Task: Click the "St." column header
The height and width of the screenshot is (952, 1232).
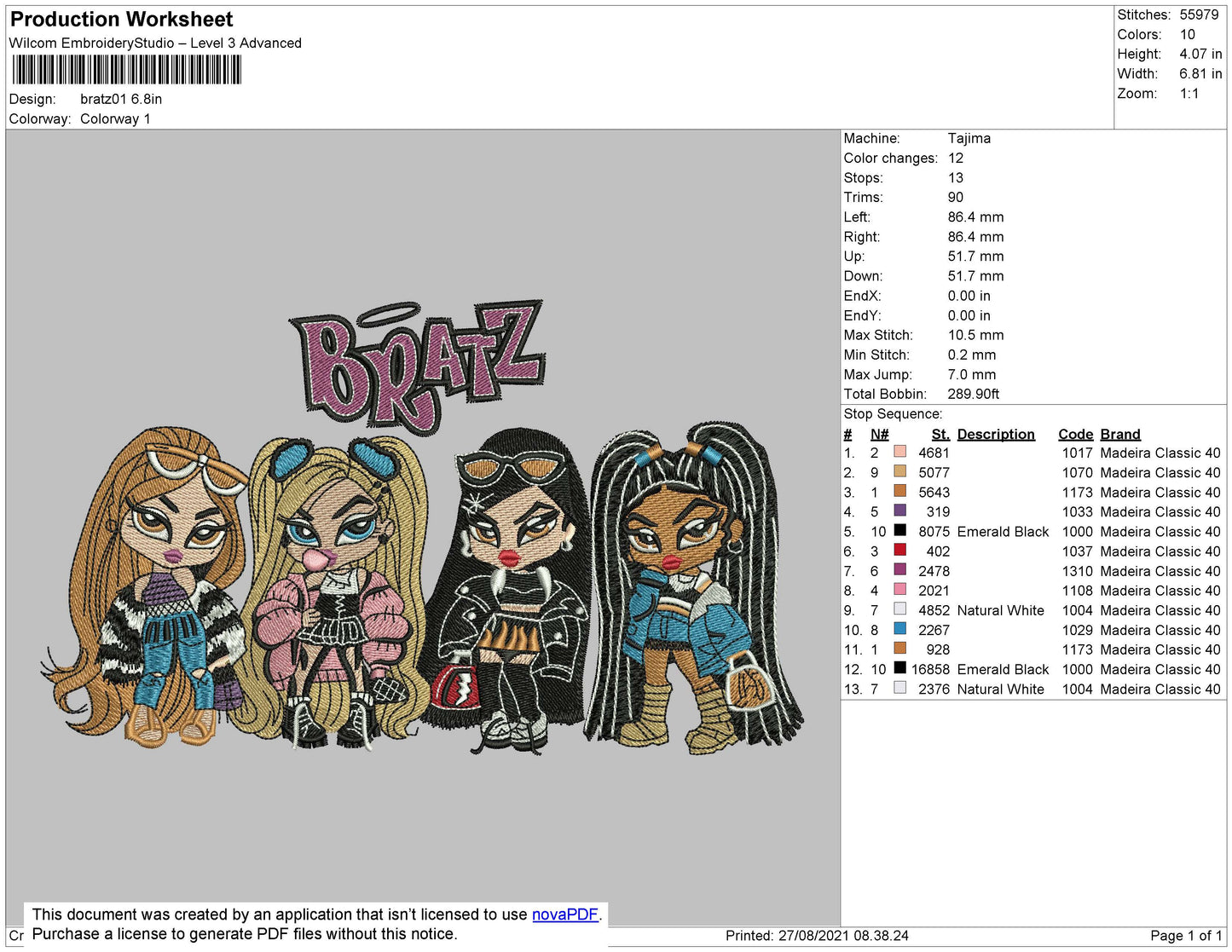Action: click(x=940, y=434)
